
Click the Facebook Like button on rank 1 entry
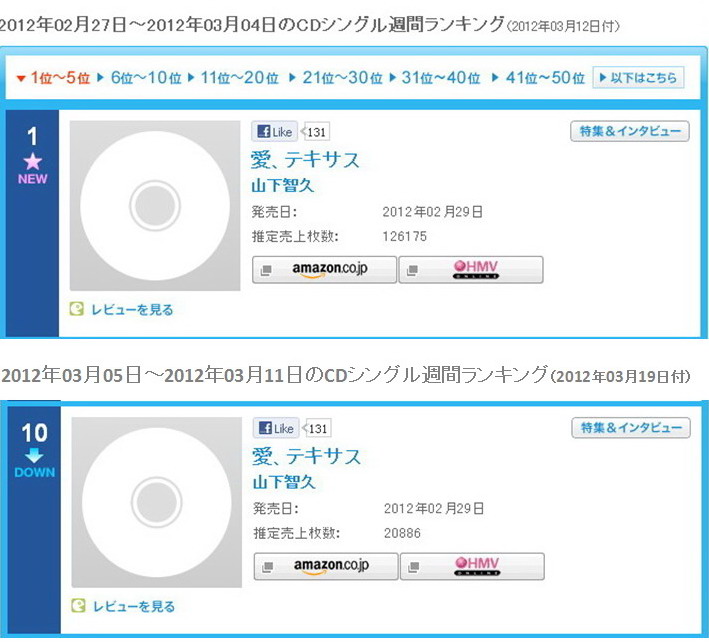274,132
